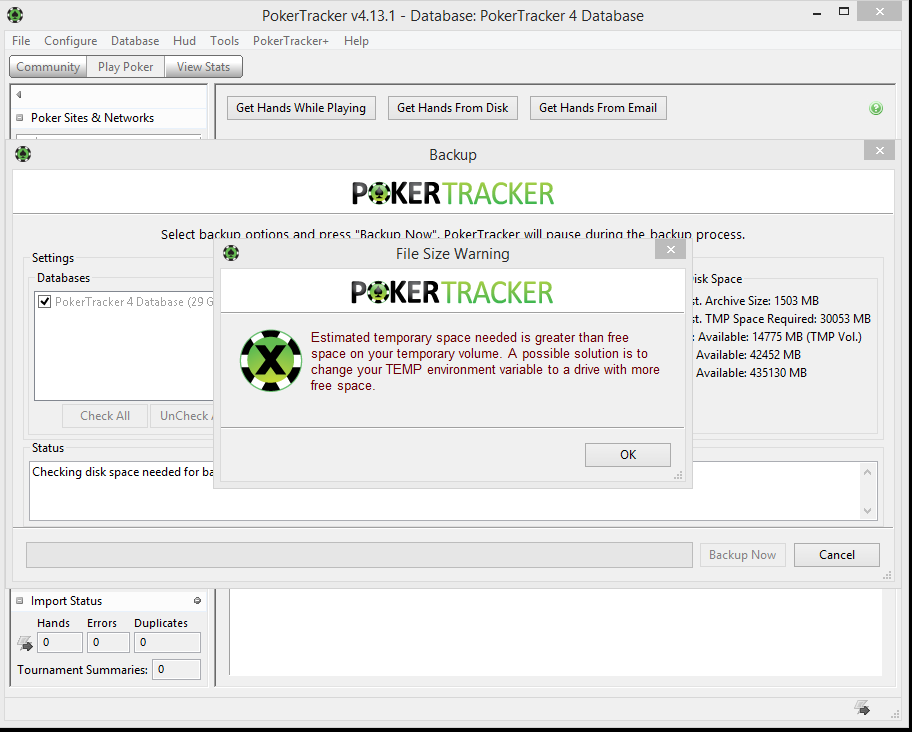Click the Duplicates count field
The height and width of the screenshot is (732, 912).
point(168,642)
